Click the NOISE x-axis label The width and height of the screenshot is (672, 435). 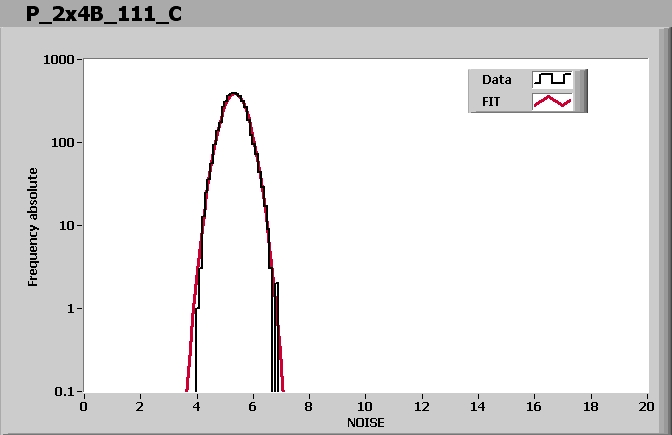(x=365, y=423)
